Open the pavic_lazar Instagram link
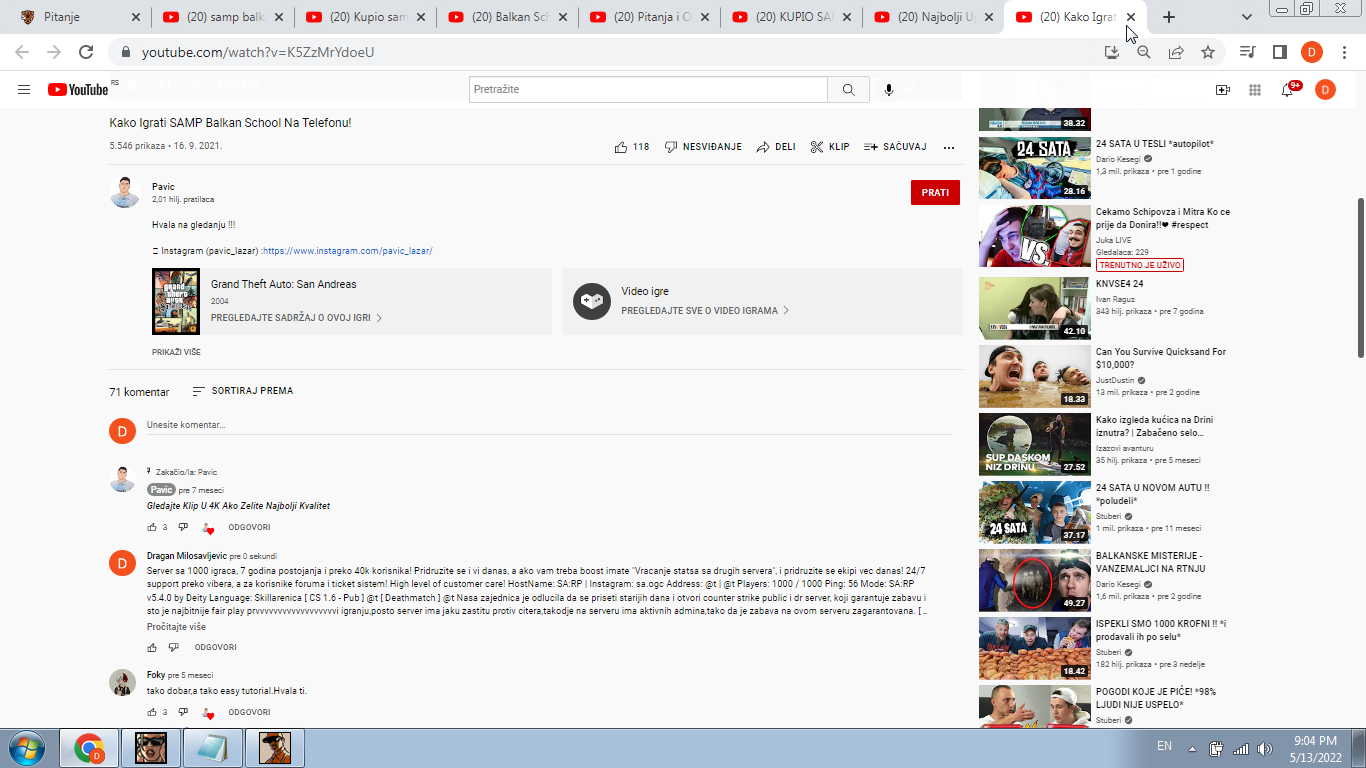1366x768 pixels. [348, 251]
